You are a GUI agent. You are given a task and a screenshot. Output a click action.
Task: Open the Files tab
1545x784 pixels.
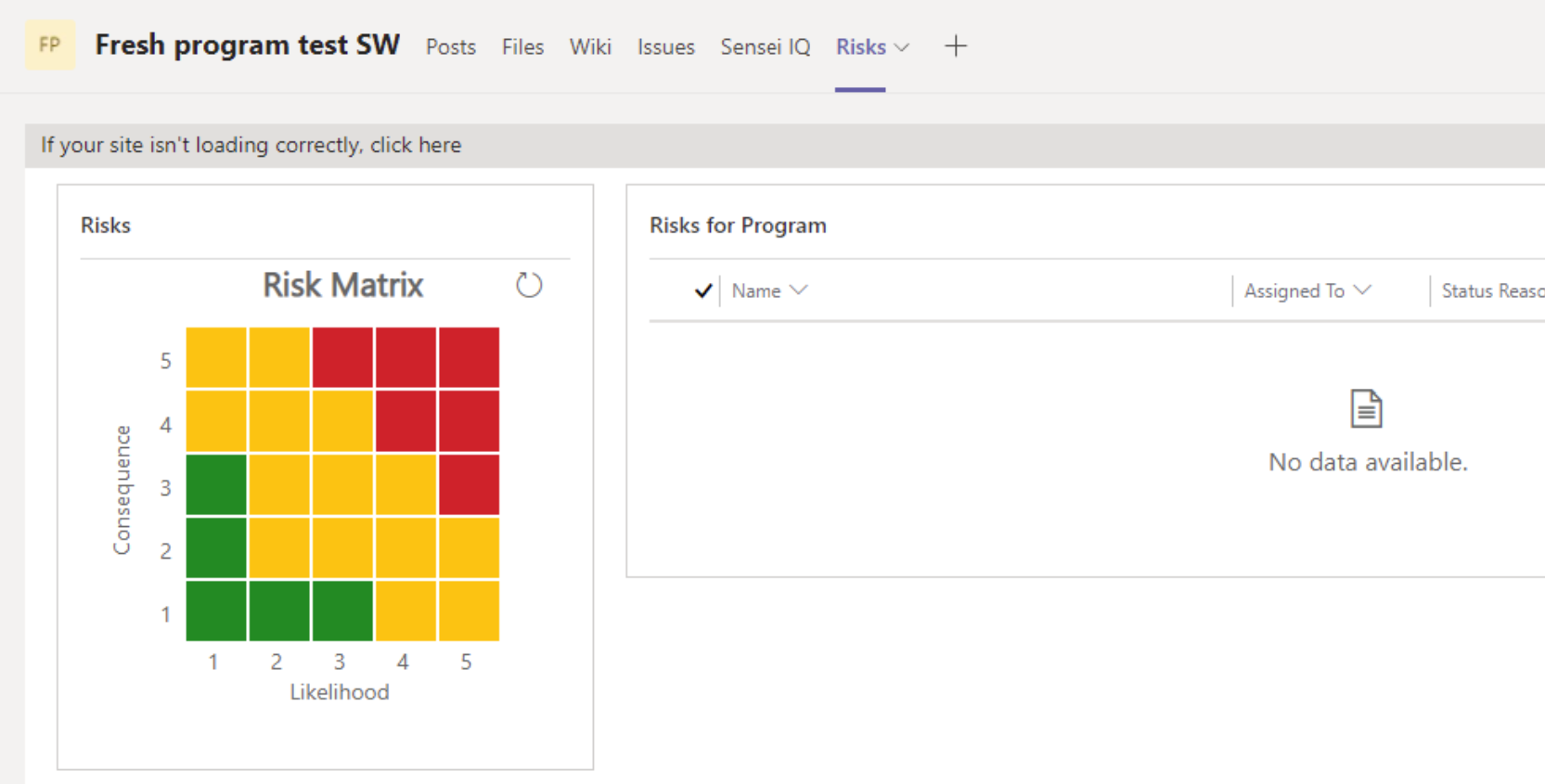click(x=522, y=47)
